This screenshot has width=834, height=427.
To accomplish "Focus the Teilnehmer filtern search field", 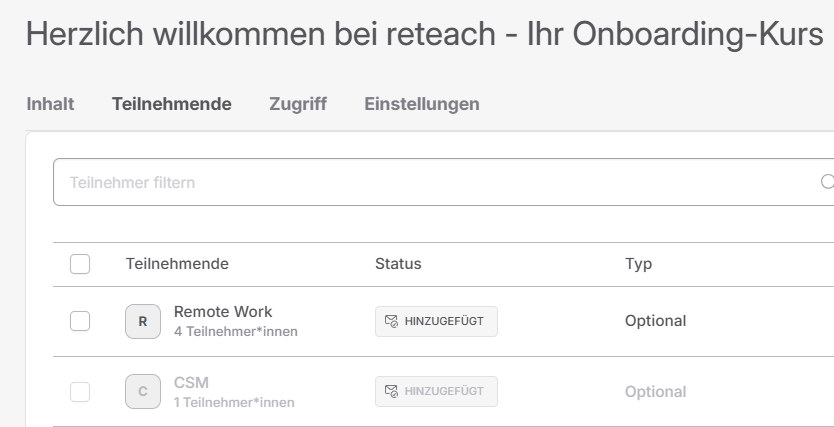I will [x=444, y=182].
